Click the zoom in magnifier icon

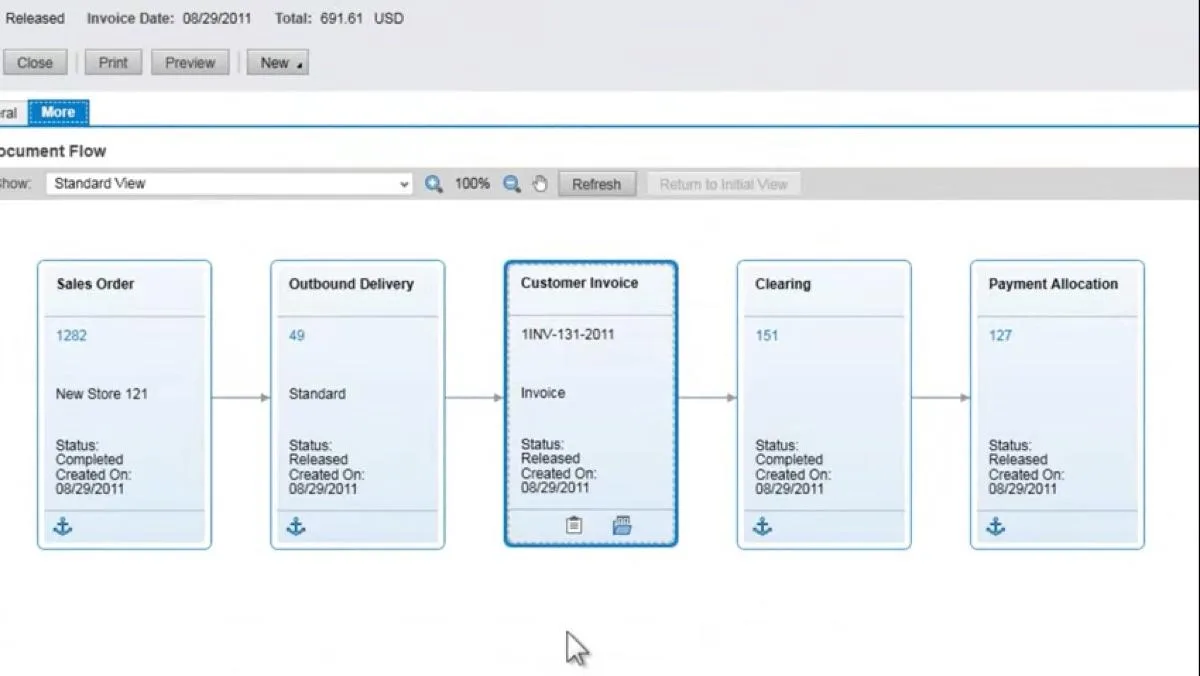pos(433,184)
